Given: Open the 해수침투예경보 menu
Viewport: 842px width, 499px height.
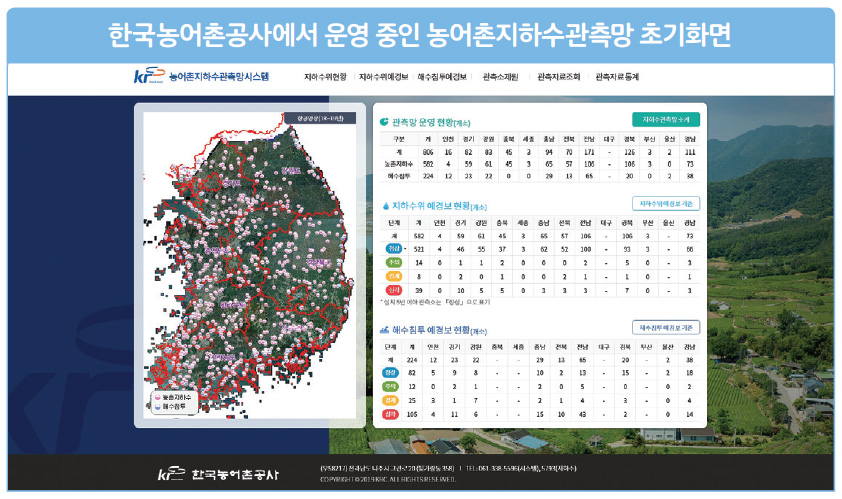Looking at the screenshot, I should 442,77.
